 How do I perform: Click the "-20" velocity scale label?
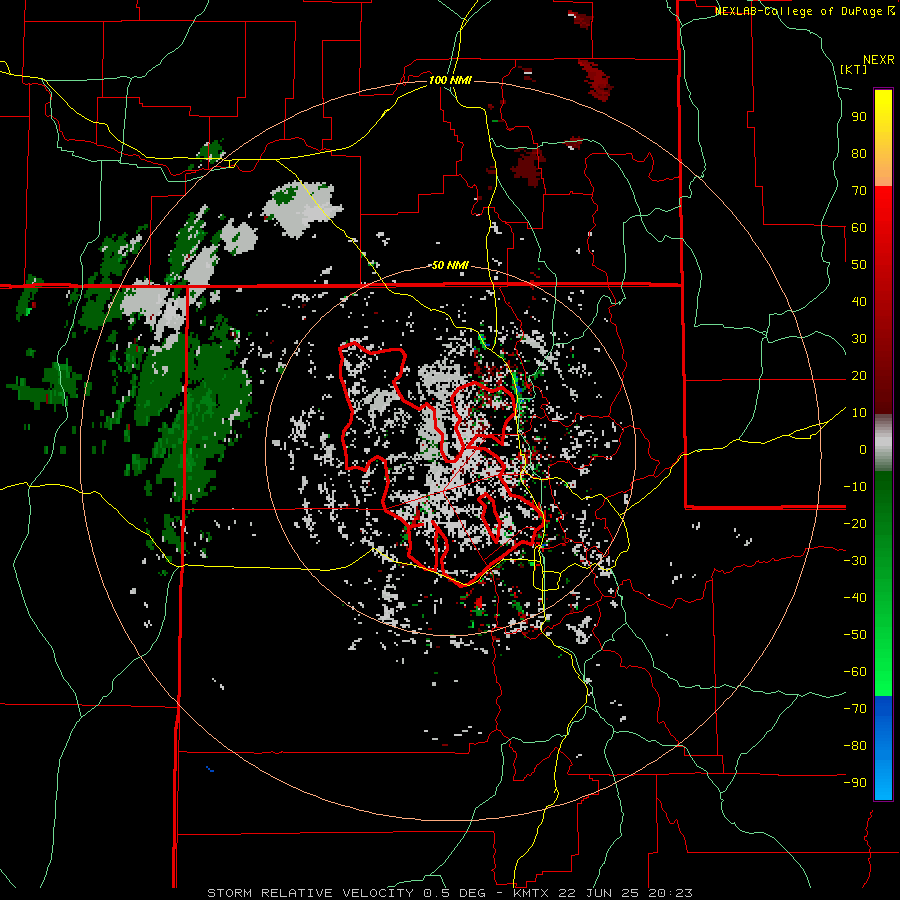tap(855, 523)
